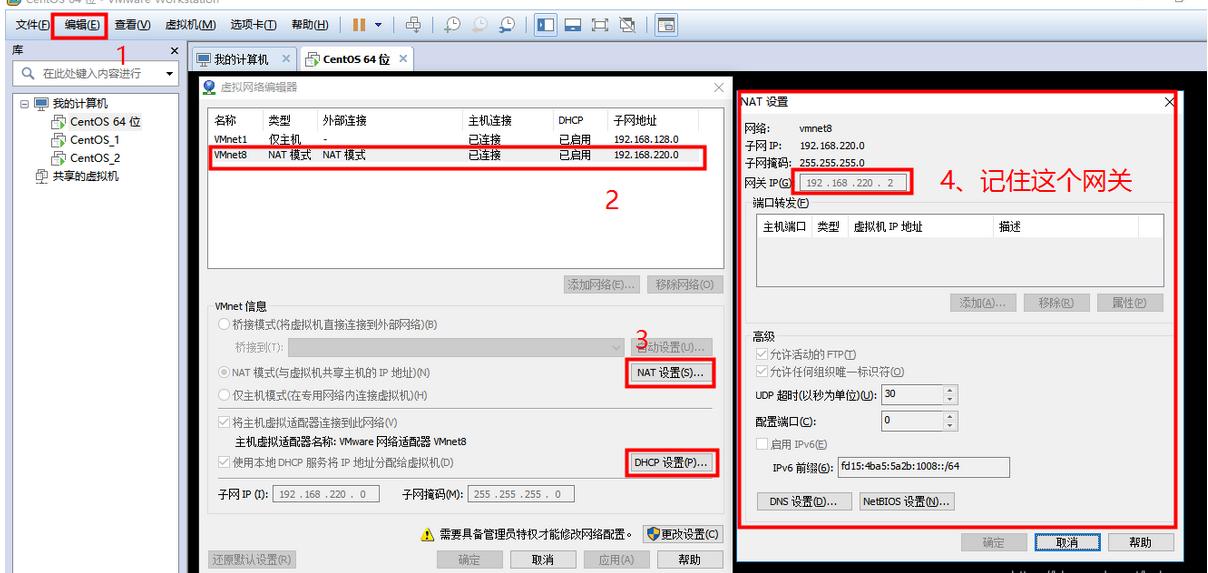Screen dimensions: 1208x573
Task: Select CentOS_1 in the library tree
Action: (94, 140)
